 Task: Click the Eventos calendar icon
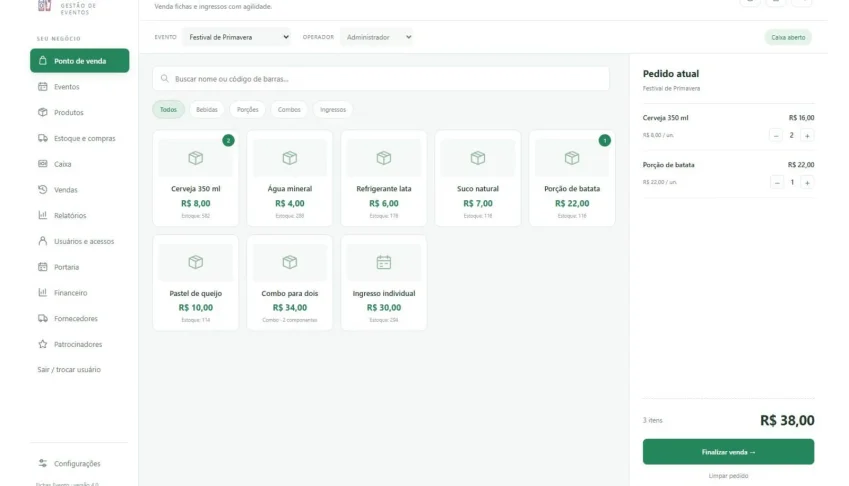pyautogui.click(x=43, y=87)
